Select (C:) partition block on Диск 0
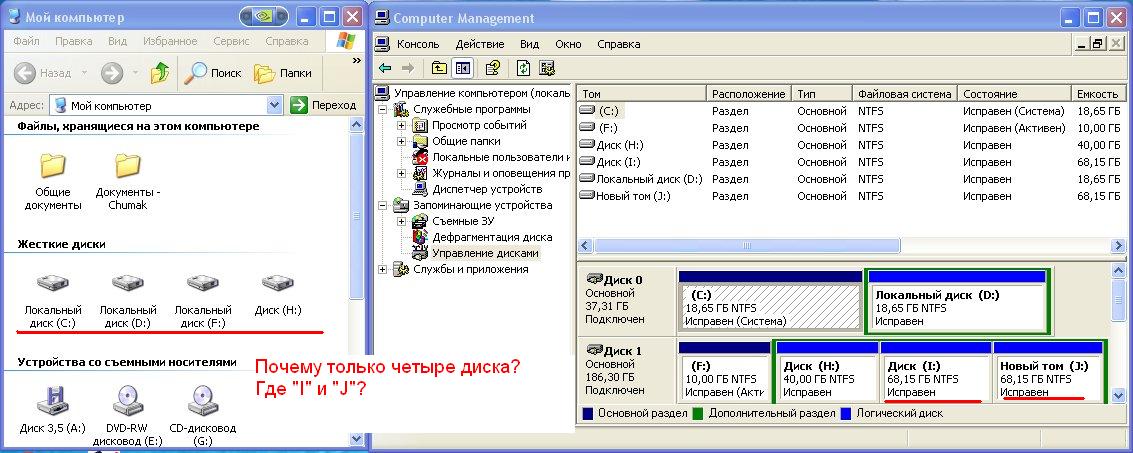The image size is (1133, 453). pos(770,301)
